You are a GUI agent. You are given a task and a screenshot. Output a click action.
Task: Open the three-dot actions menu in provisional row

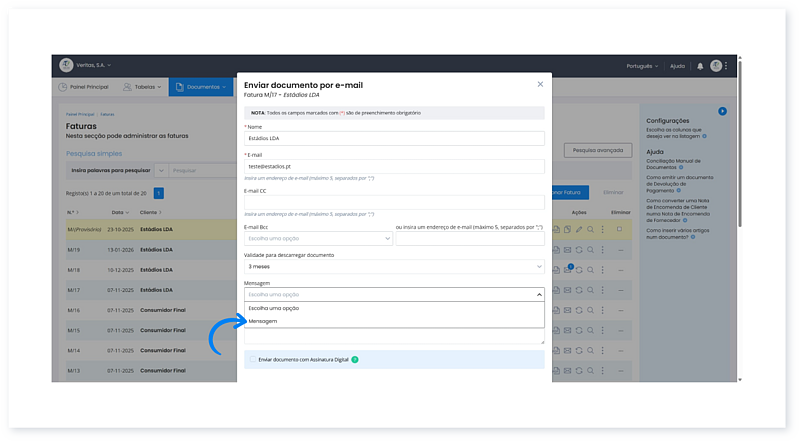603,229
